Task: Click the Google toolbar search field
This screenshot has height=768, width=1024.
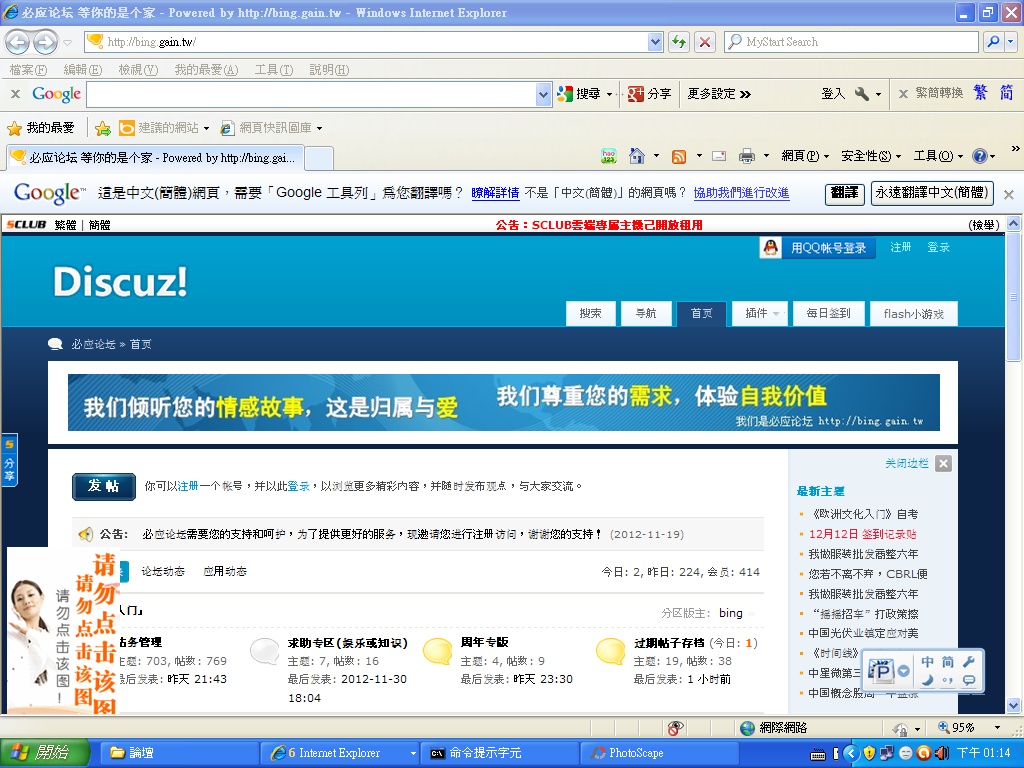Action: (312, 95)
